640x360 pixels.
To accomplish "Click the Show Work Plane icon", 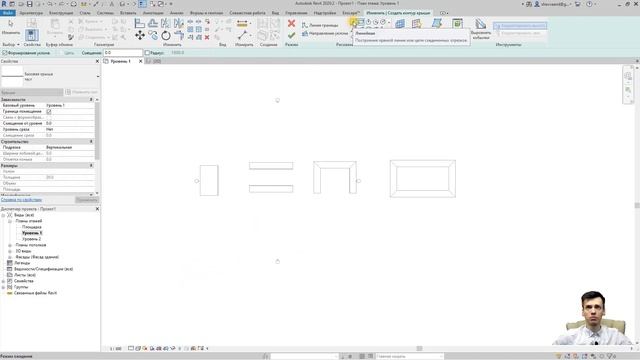I will coord(416,24).
